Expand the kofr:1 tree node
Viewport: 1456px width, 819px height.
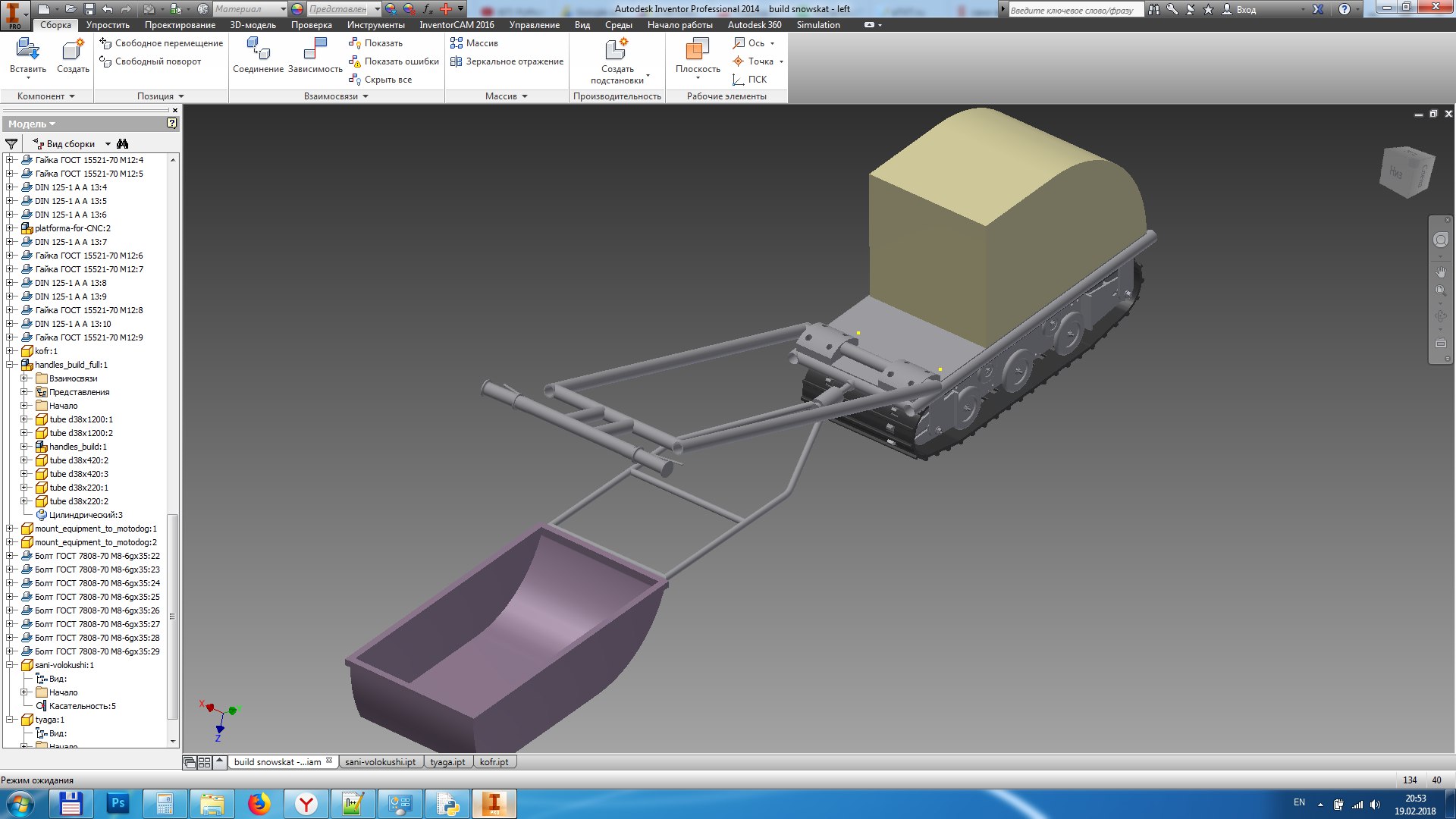11,351
